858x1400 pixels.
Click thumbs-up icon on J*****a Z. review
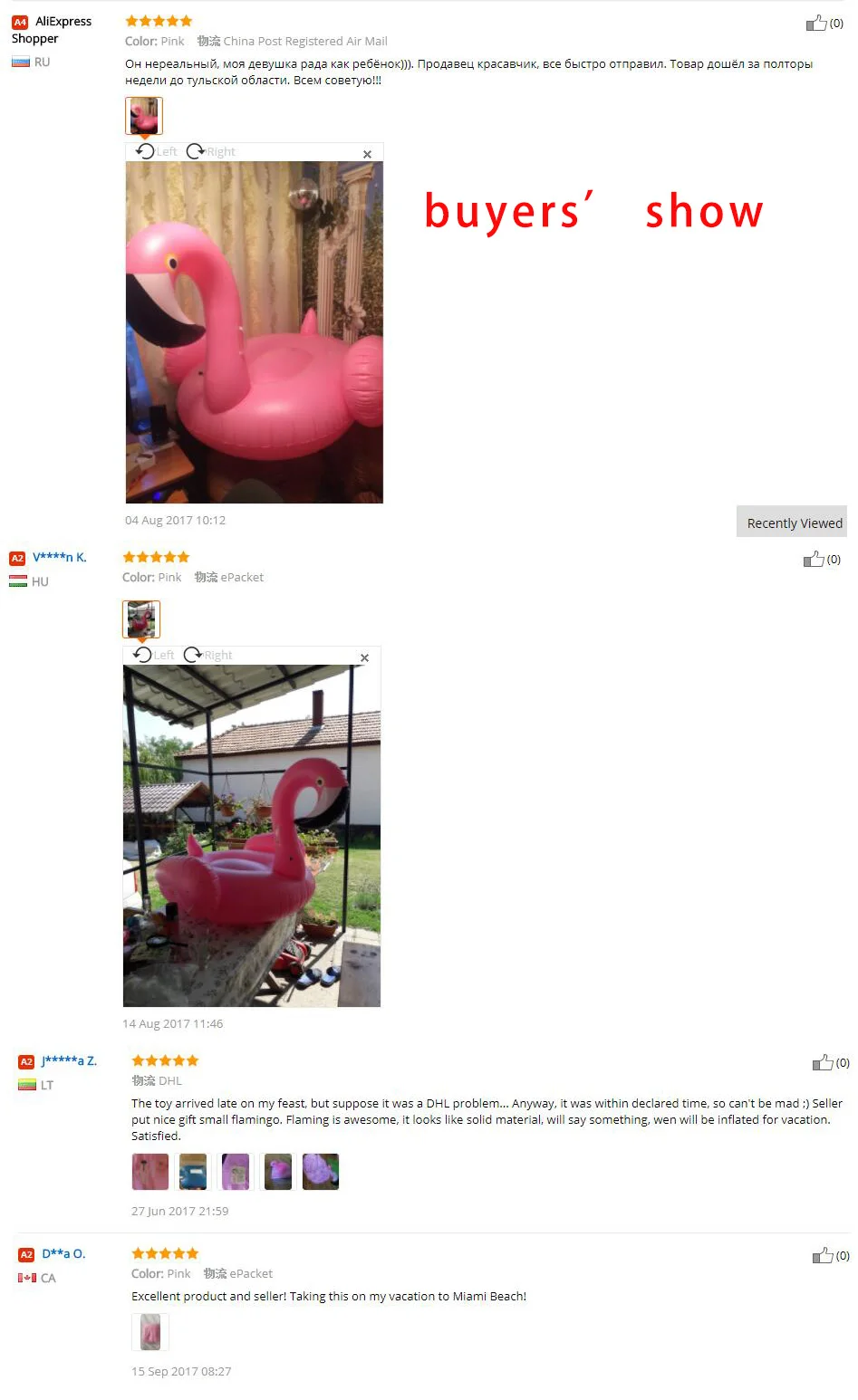[x=823, y=1063]
